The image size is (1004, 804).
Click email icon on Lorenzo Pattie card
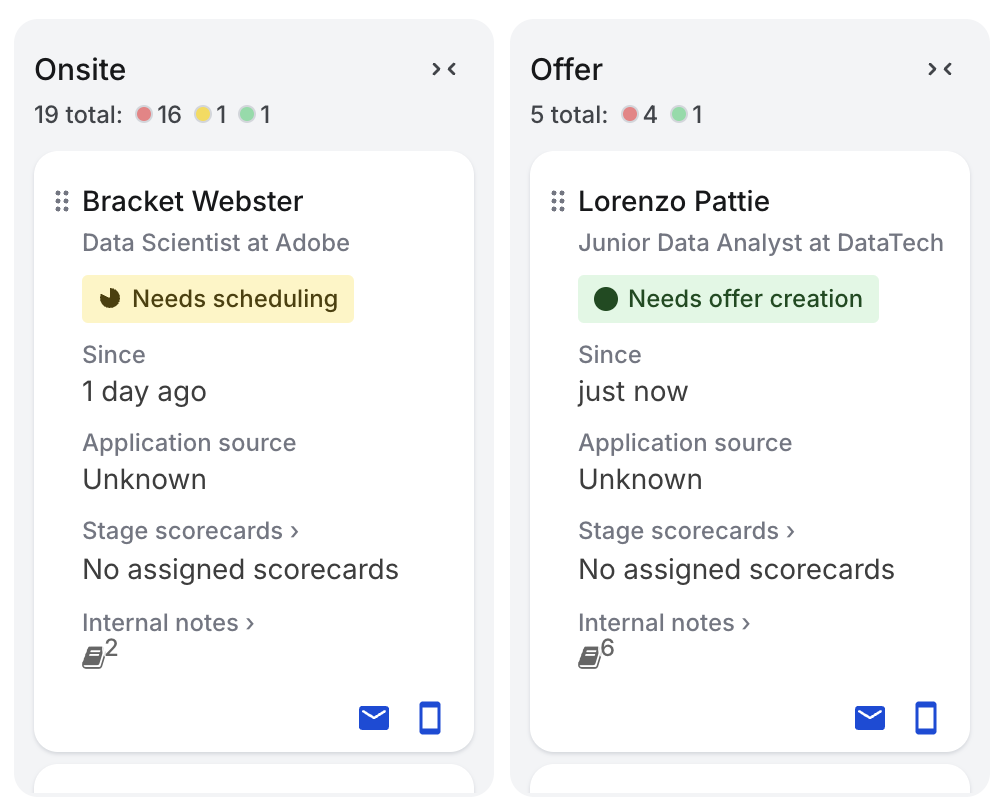click(870, 718)
